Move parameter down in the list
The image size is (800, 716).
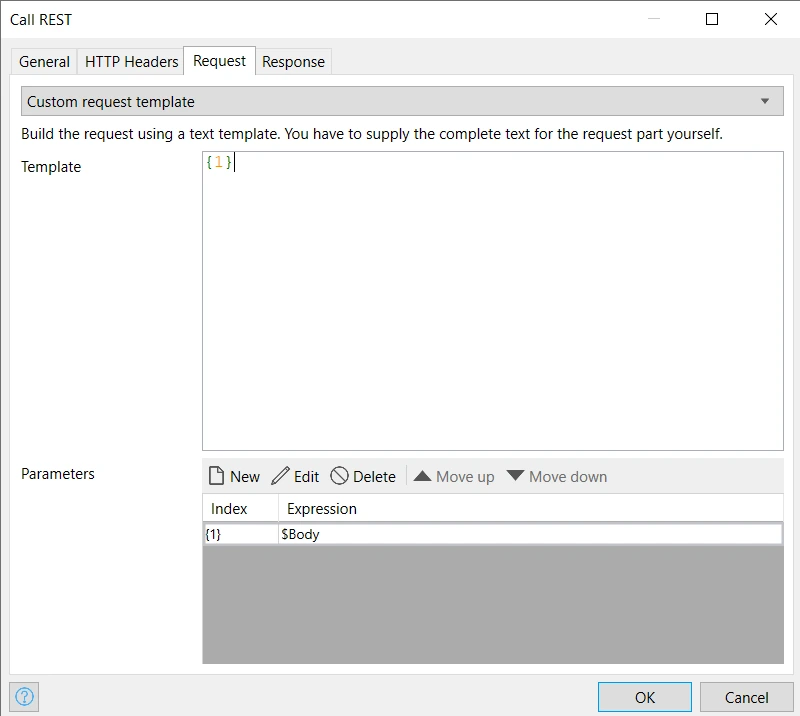tap(557, 476)
